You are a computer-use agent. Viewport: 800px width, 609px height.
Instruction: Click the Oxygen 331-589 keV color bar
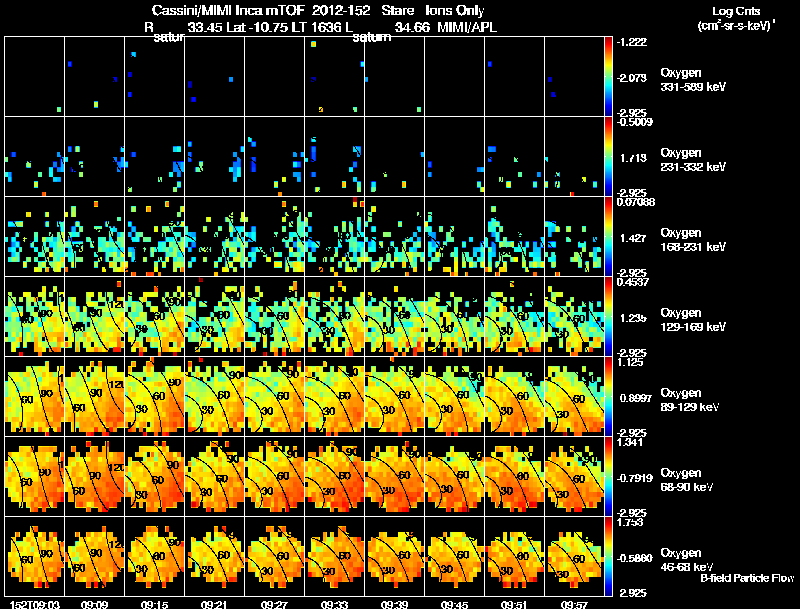click(608, 77)
